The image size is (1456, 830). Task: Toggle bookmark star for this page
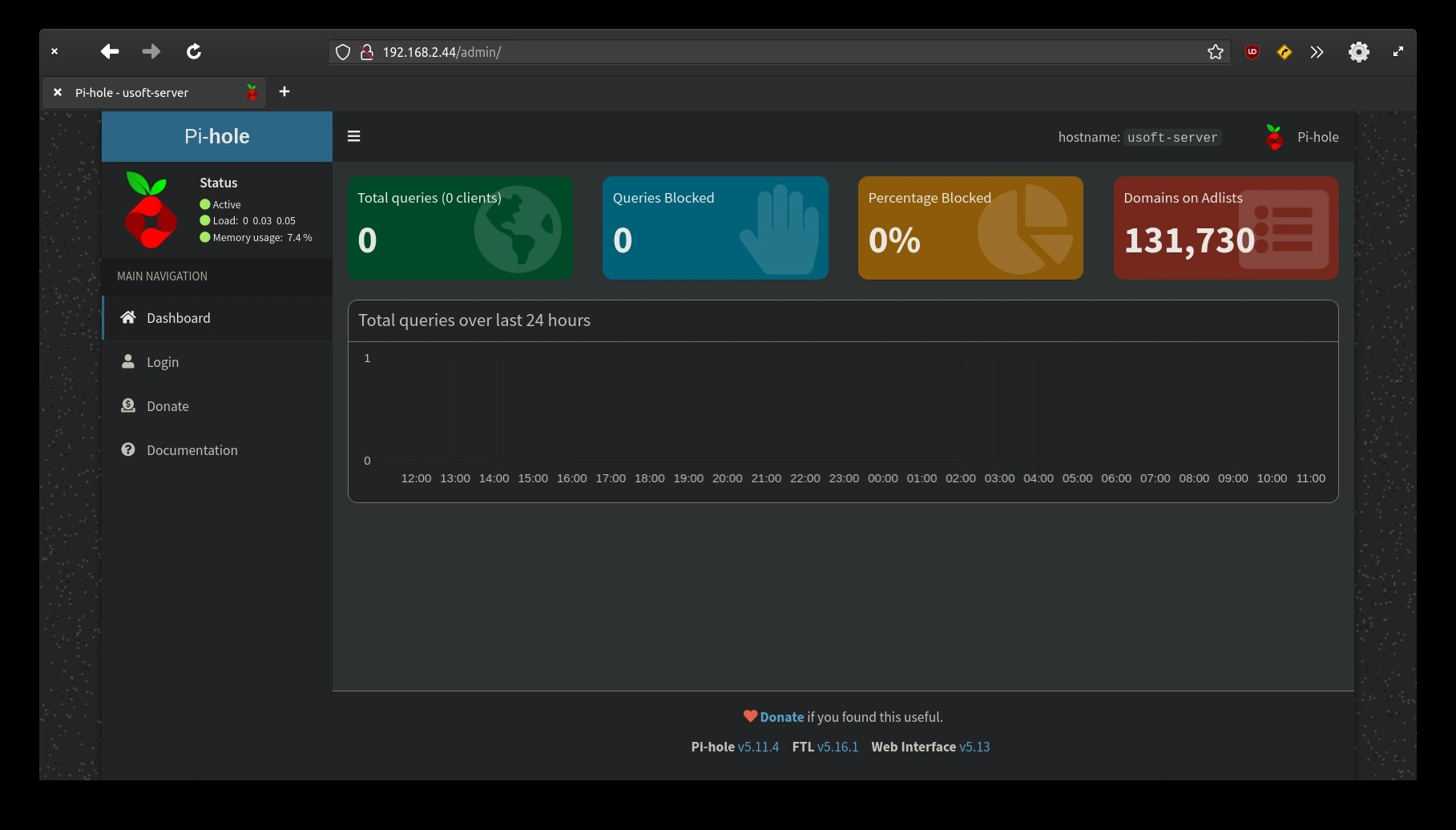tap(1215, 52)
